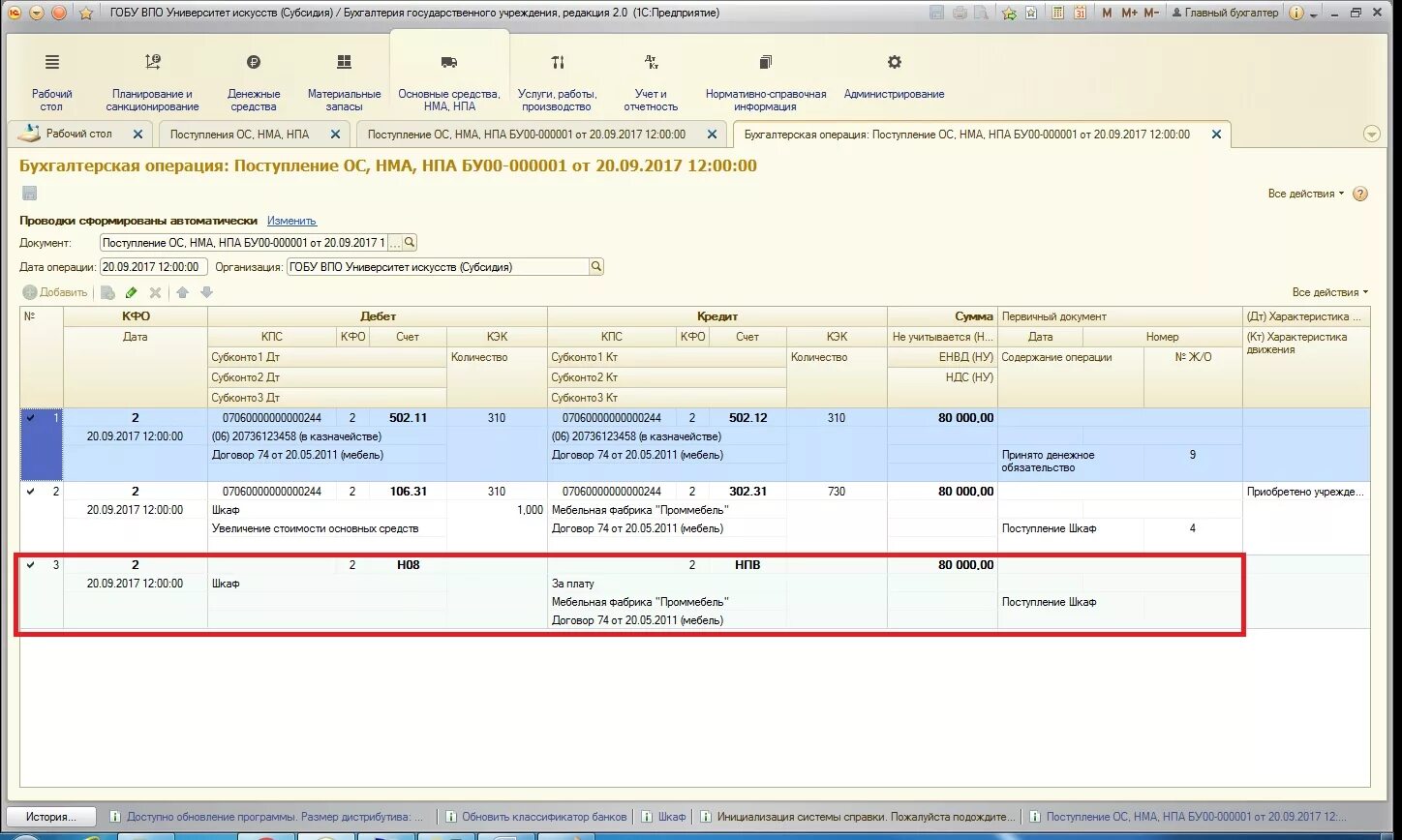1402x840 pixels.
Task: Click the edit pencil toolbar icon
Action: (132, 292)
